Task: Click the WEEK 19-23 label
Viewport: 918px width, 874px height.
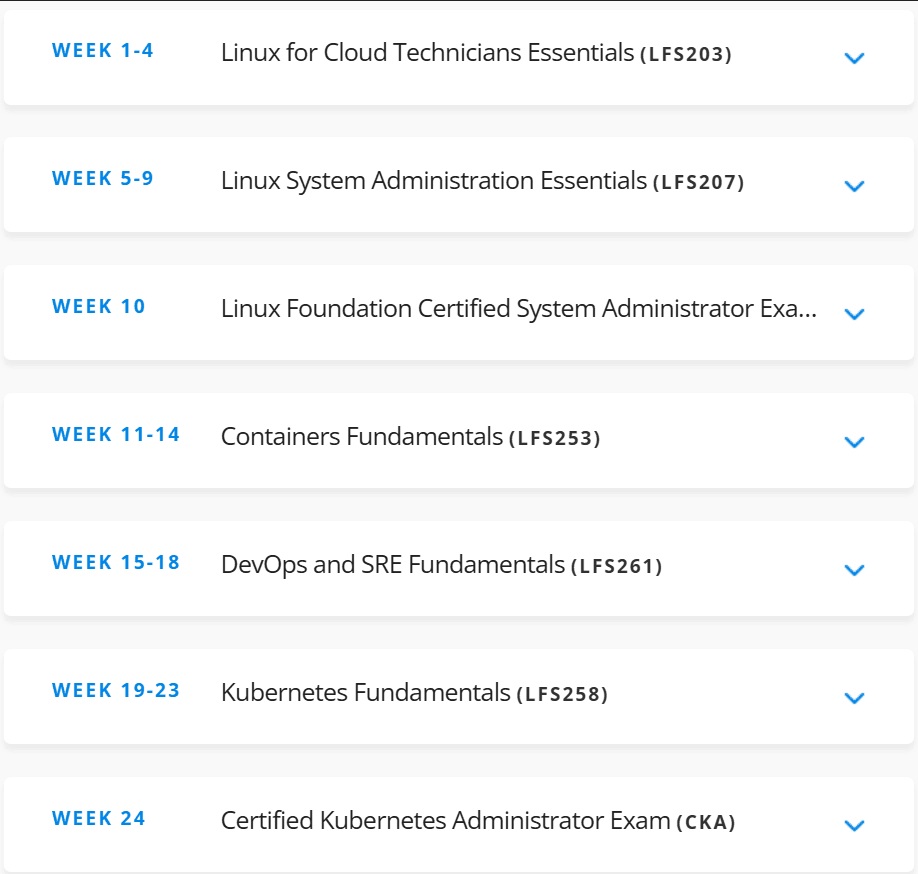Action: point(116,690)
